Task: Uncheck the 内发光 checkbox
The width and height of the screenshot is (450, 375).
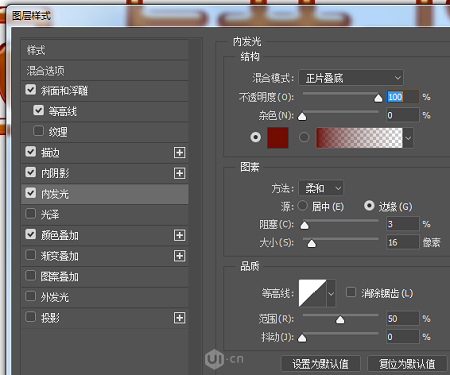Action: 31,193
